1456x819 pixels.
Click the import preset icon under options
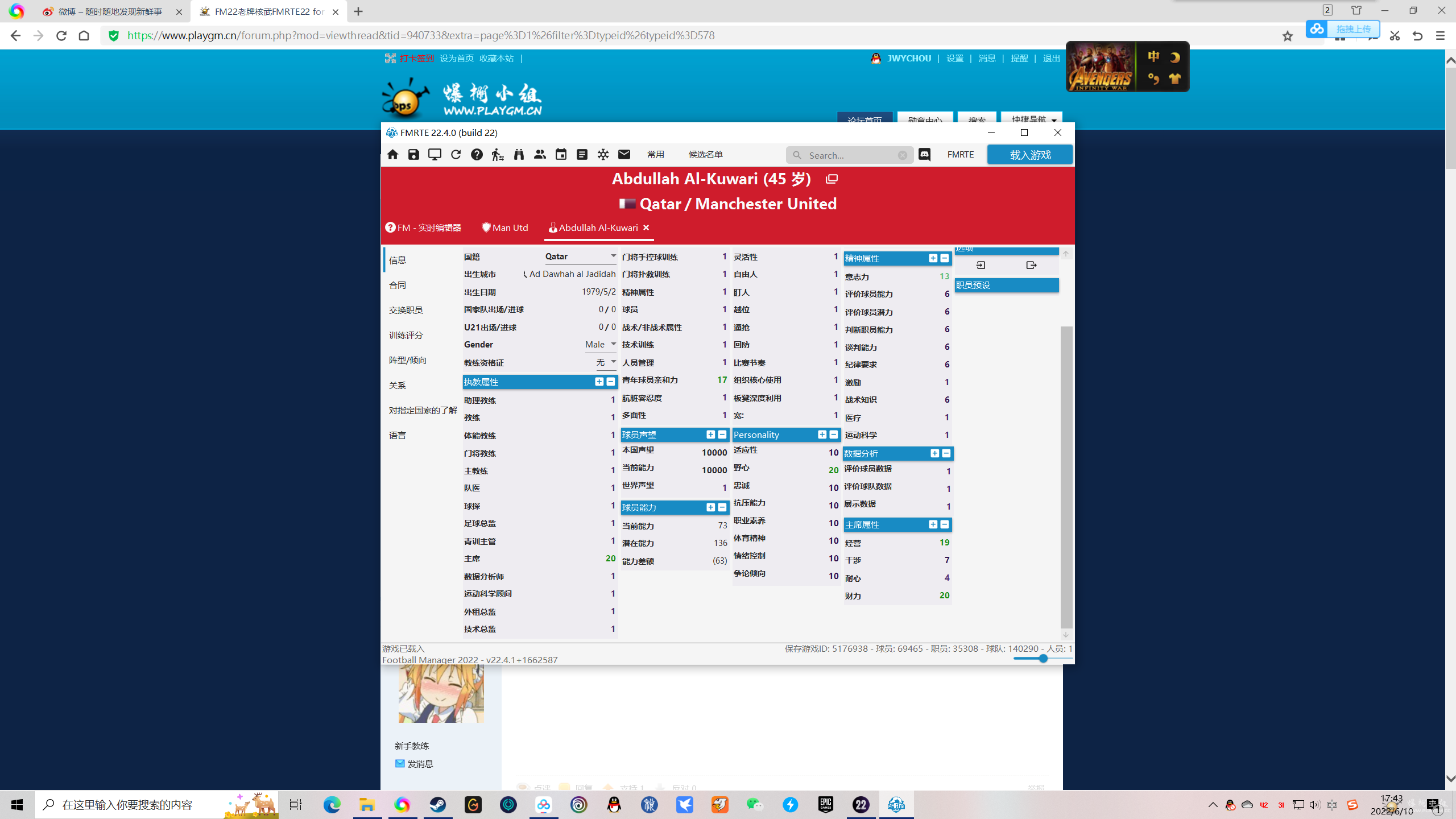click(x=981, y=265)
